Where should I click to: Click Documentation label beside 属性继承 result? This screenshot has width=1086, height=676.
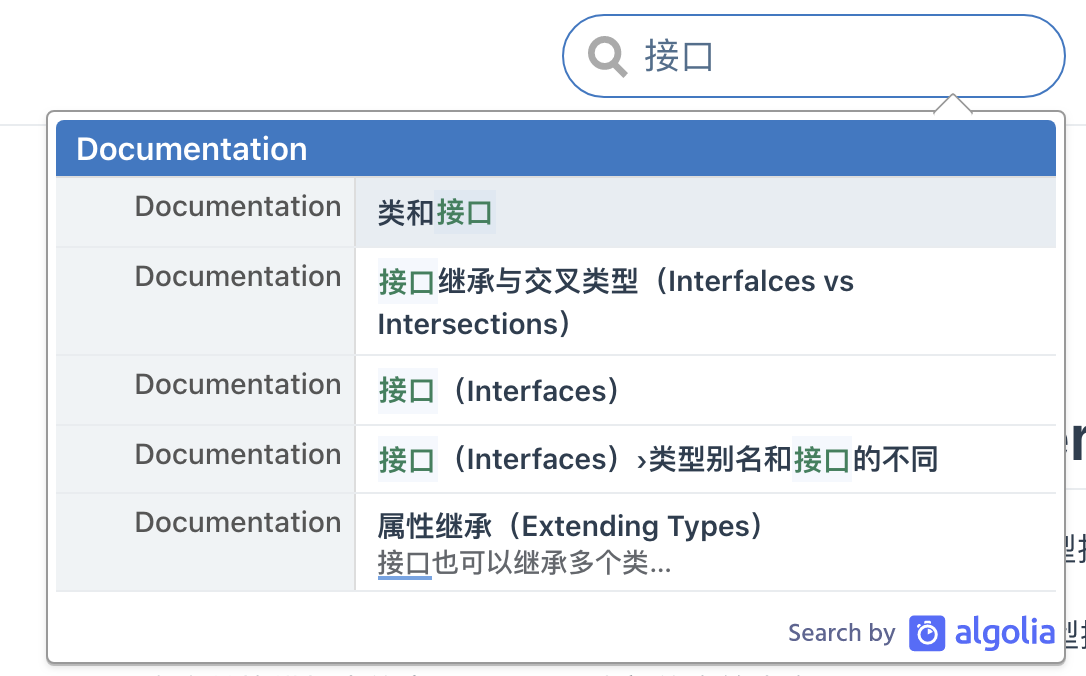pyautogui.click(x=238, y=522)
